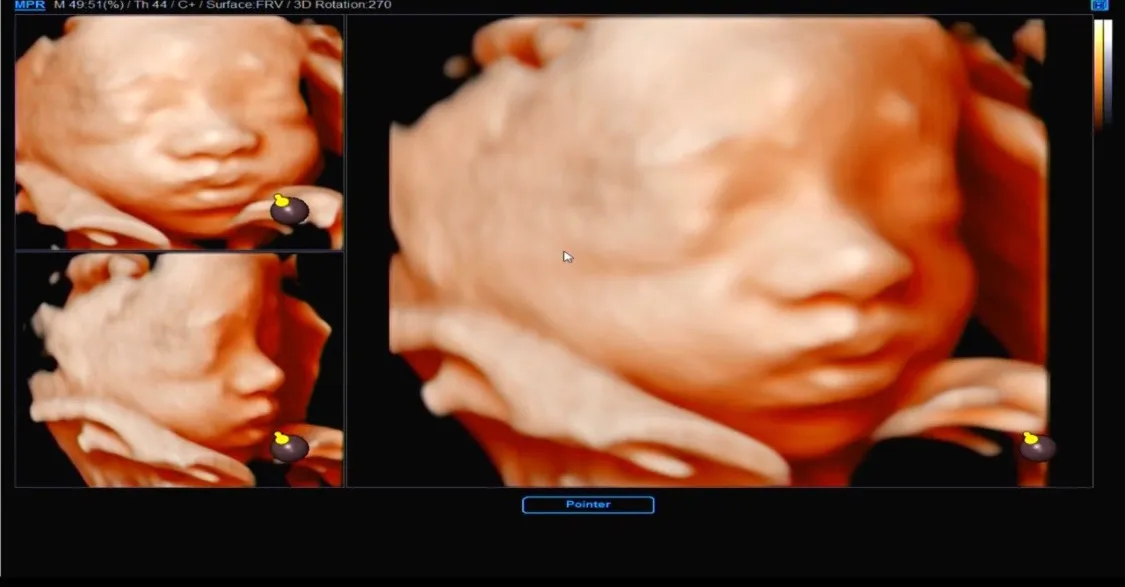Click the 'M 49:51(%)' header value

[x=89, y=5]
